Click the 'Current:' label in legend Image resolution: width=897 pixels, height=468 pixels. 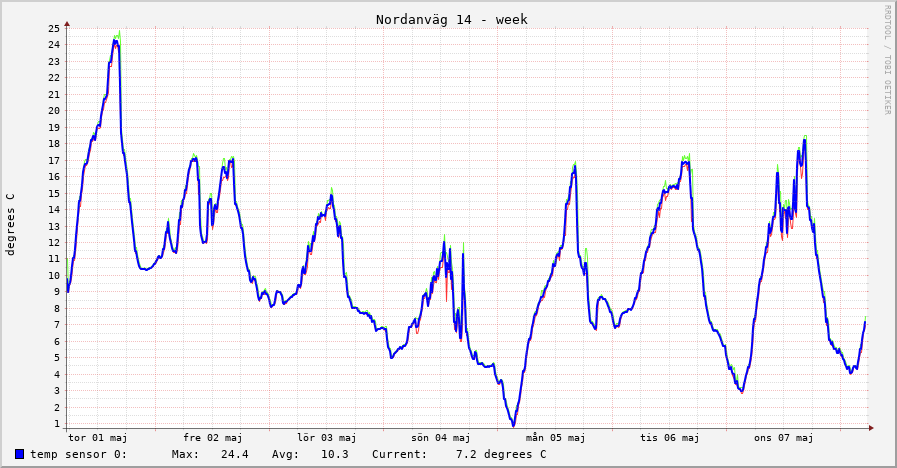(x=399, y=454)
